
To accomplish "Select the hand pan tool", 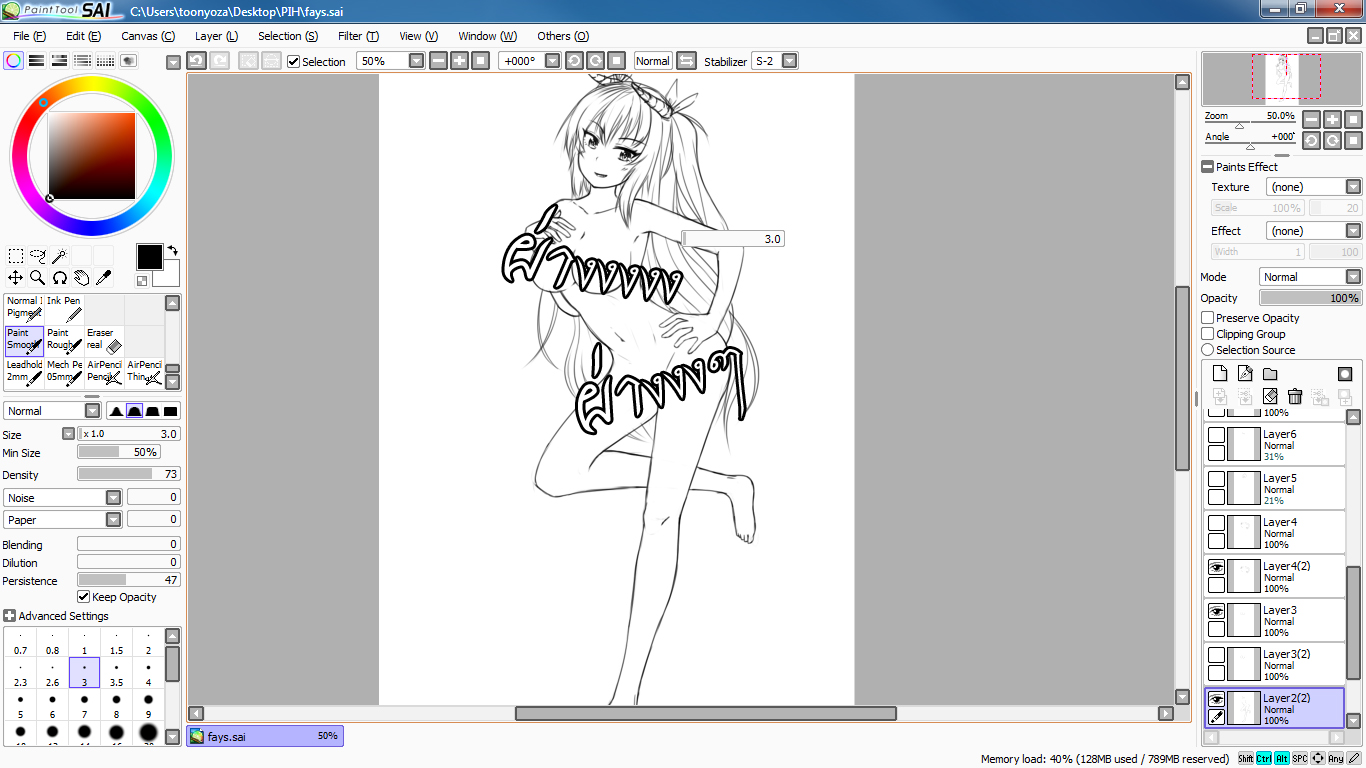I will point(82,277).
